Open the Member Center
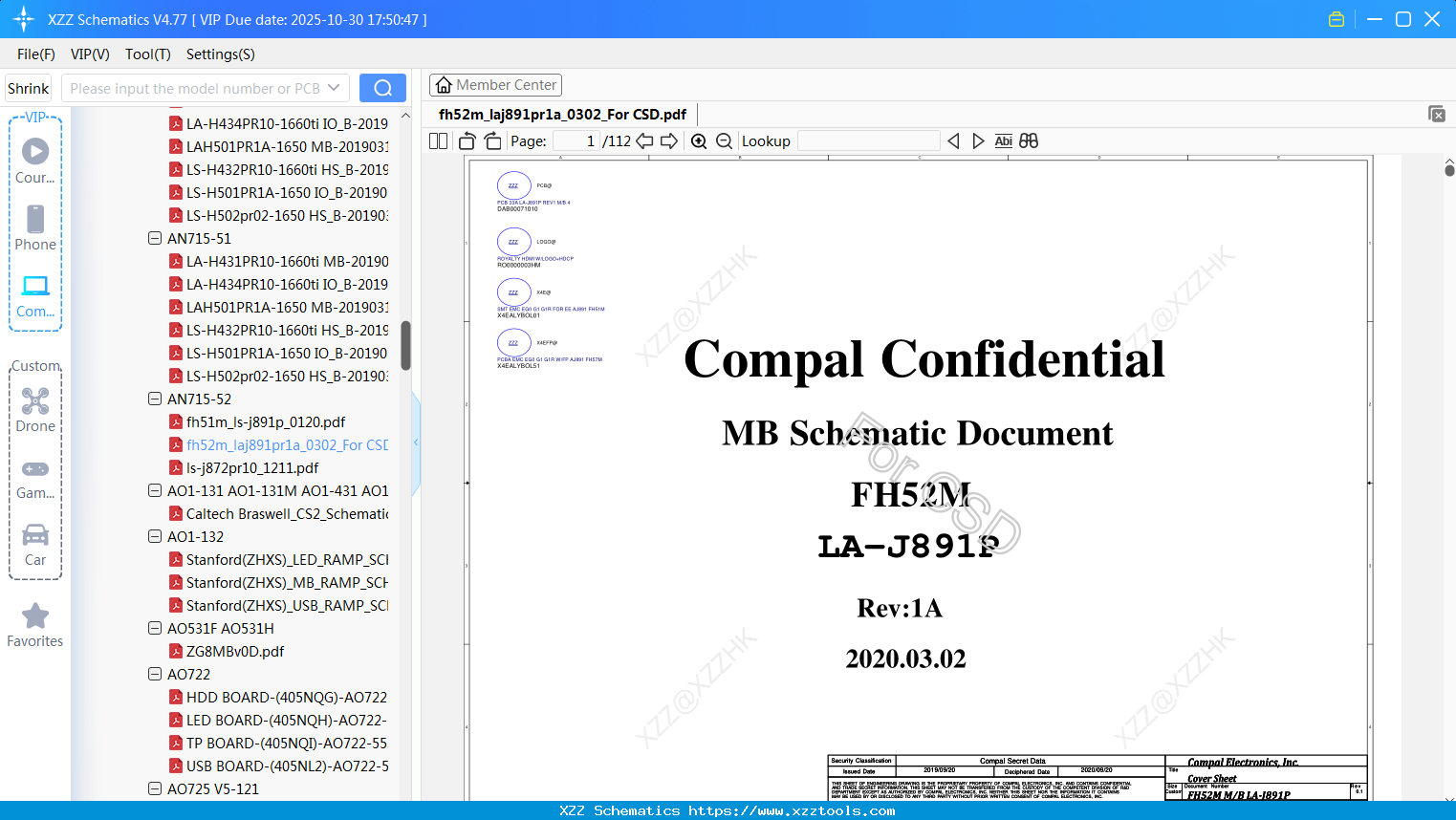The image size is (1456, 820). [x=495, y=85]
